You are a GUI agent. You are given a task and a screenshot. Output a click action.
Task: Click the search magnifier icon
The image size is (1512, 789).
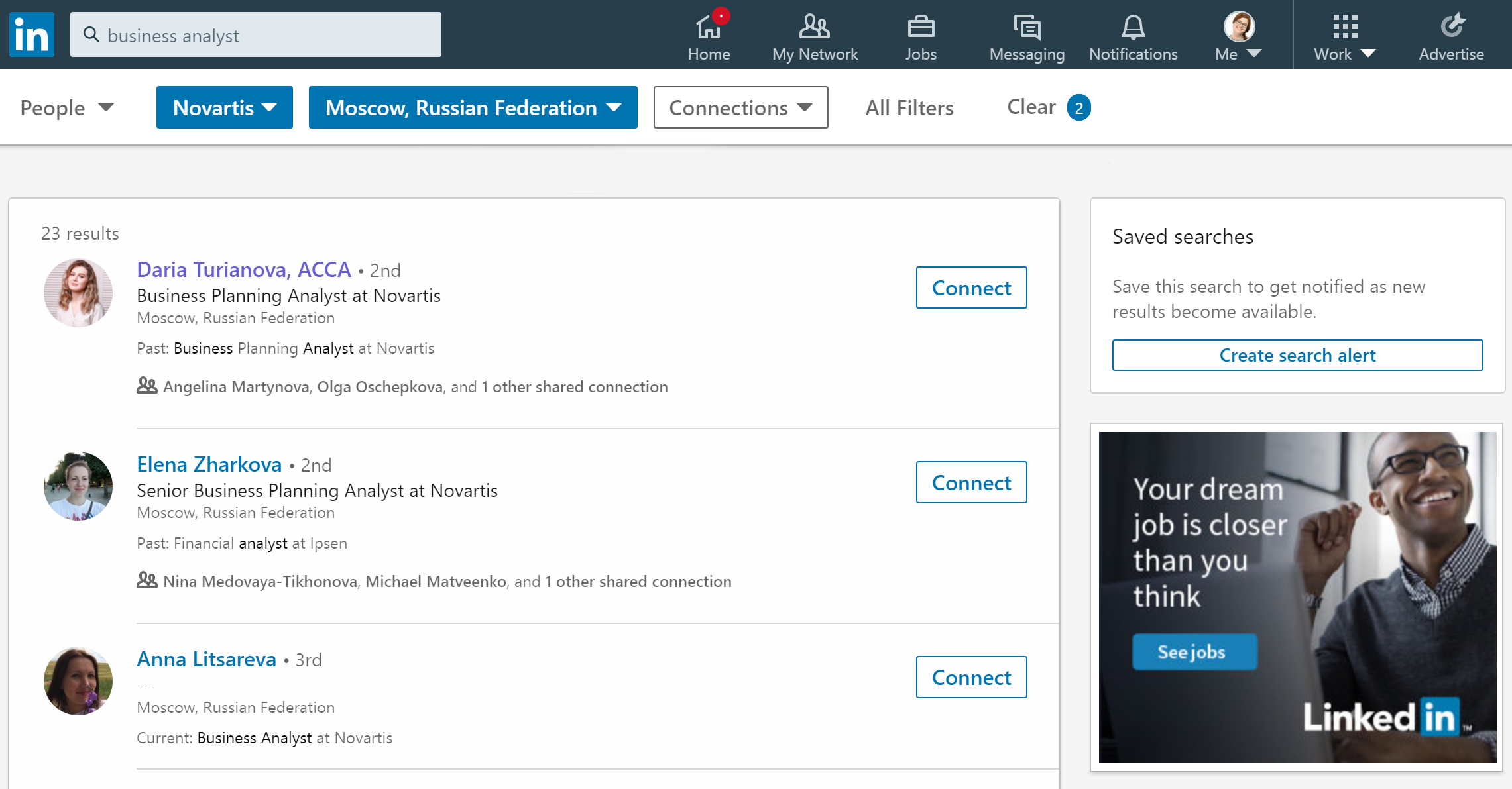[91, 34]
